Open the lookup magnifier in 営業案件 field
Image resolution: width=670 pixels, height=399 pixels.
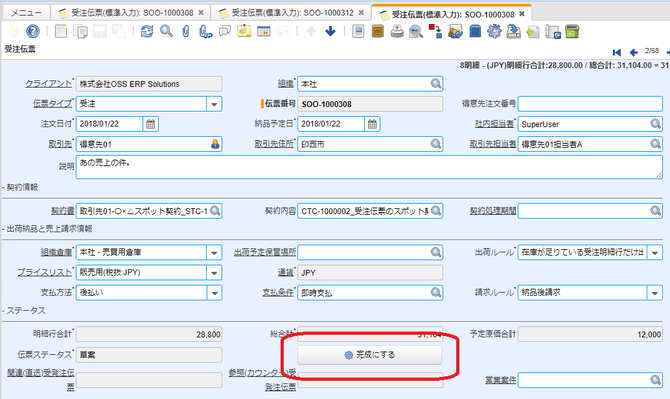tap(655, 379)
